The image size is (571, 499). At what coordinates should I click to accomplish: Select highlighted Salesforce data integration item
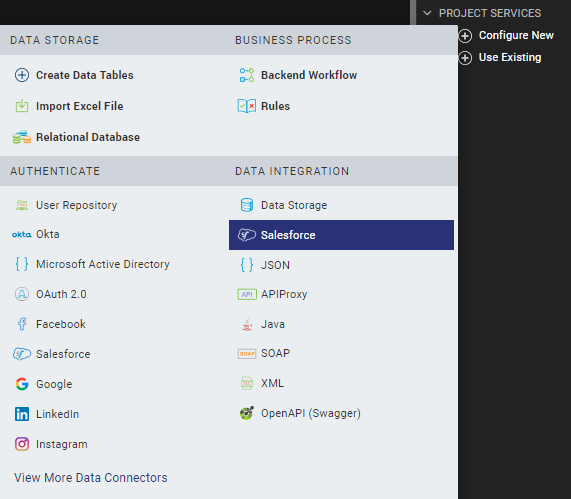point(341,235)
